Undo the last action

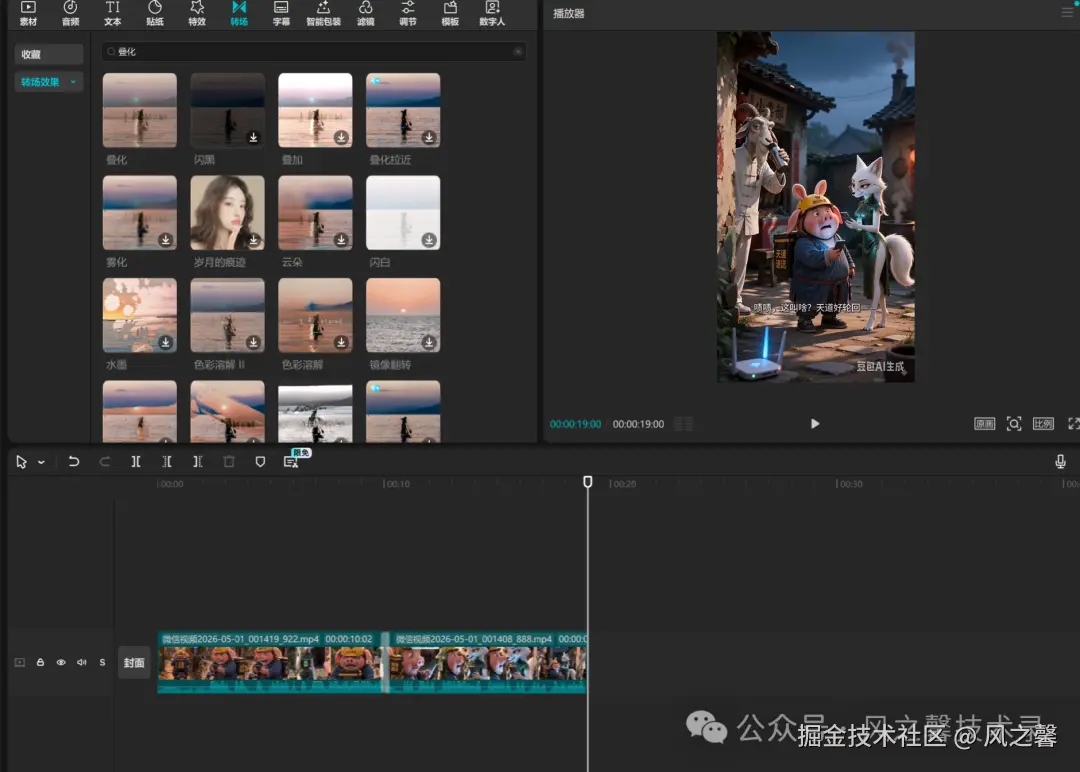click(73, 461)
